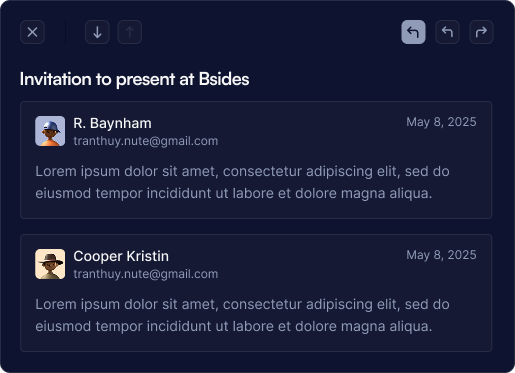Select sender name Cooper Kristin

click(121, 256)
